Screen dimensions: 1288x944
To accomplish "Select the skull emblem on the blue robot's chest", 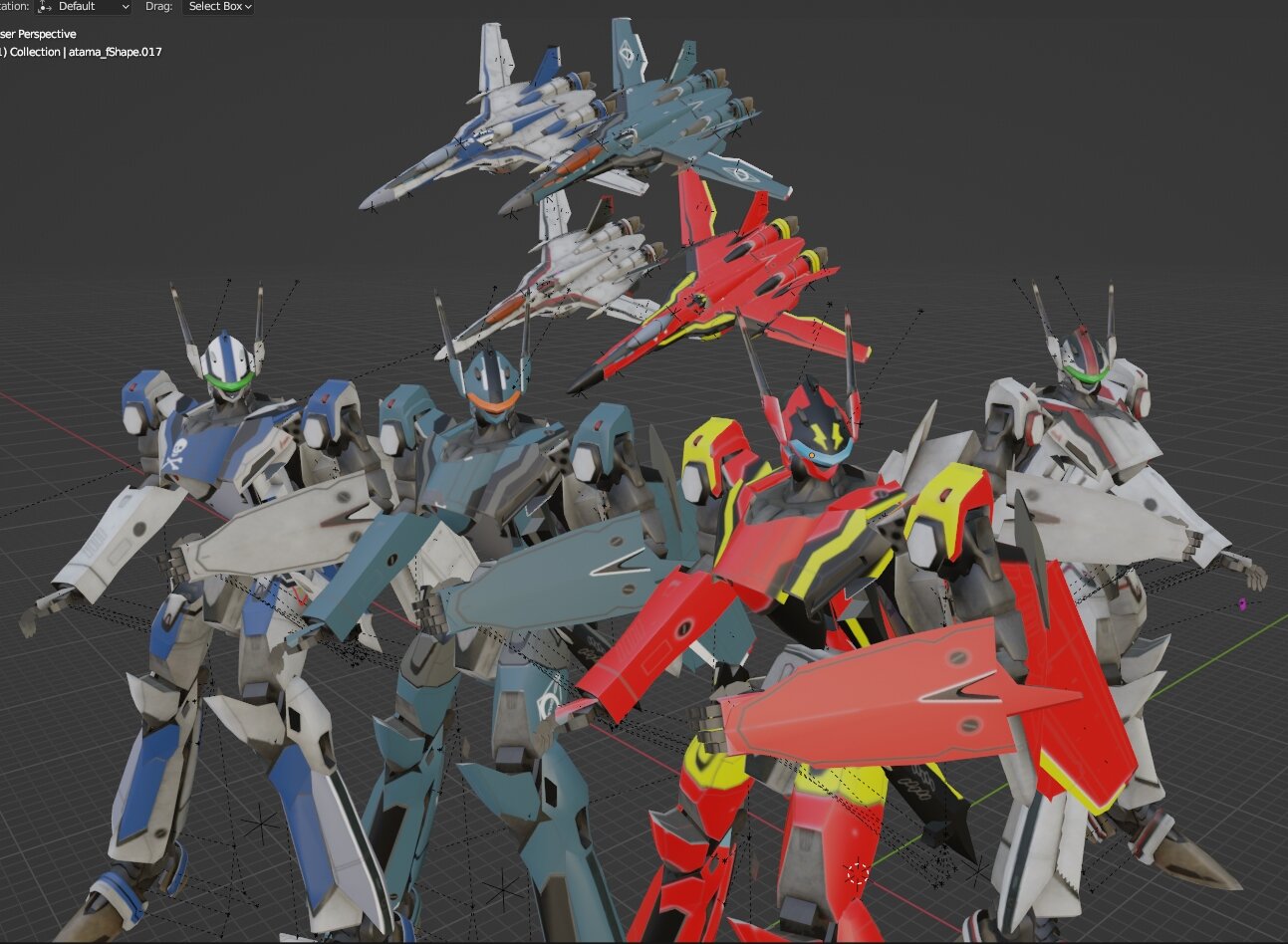I will (175, 454).
